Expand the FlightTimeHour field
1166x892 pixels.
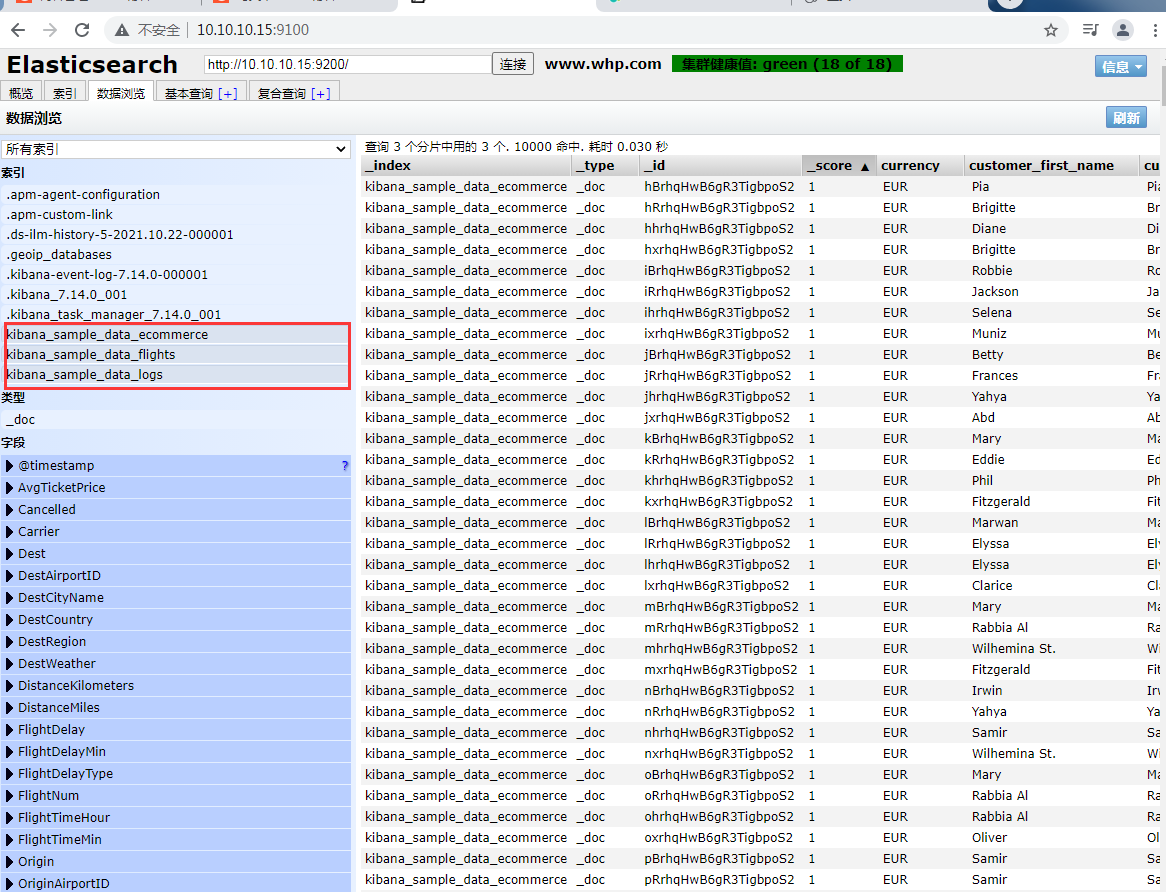point(10,818)
